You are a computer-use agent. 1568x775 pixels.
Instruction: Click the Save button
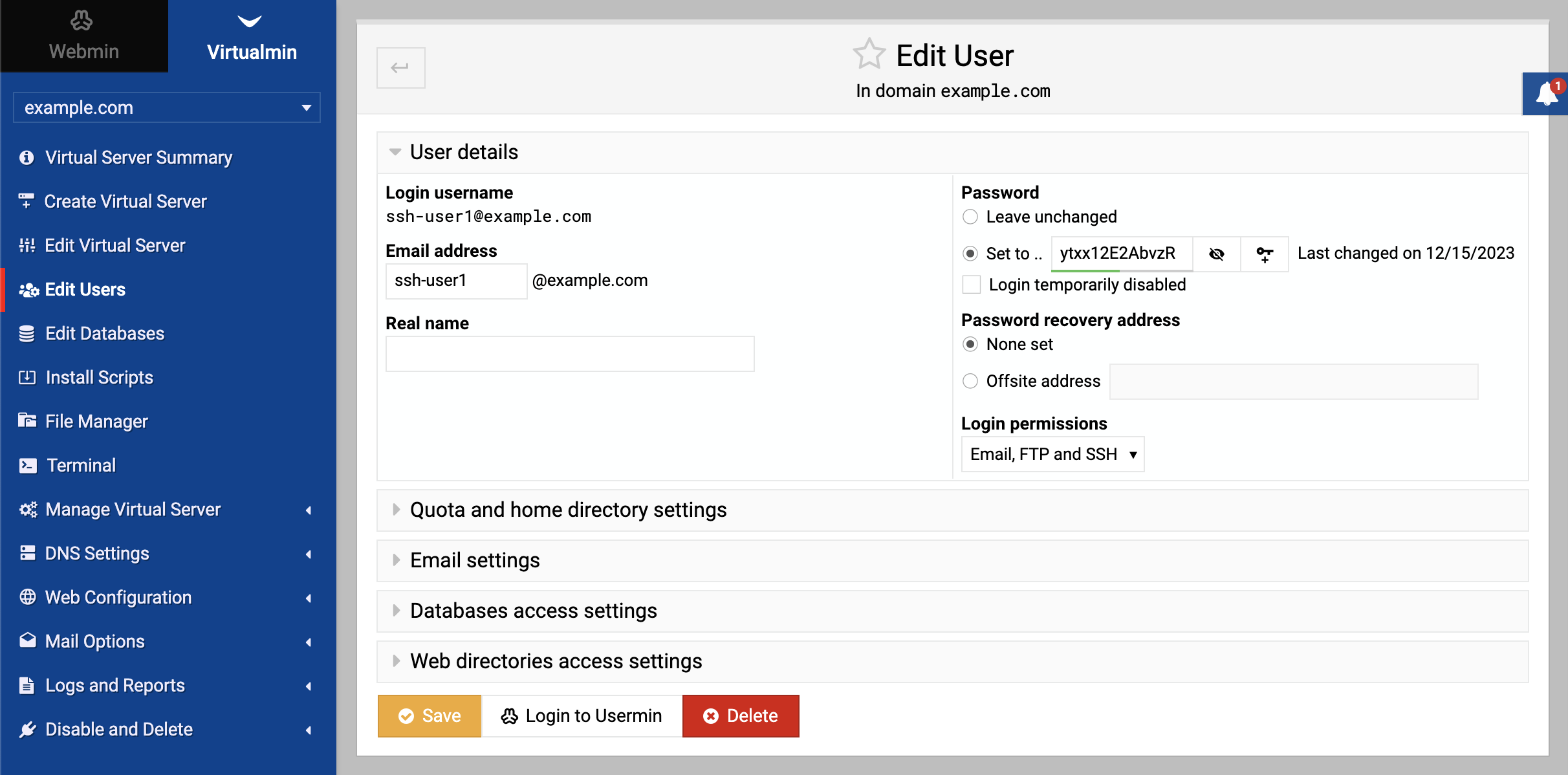click(x=430, y=715)
